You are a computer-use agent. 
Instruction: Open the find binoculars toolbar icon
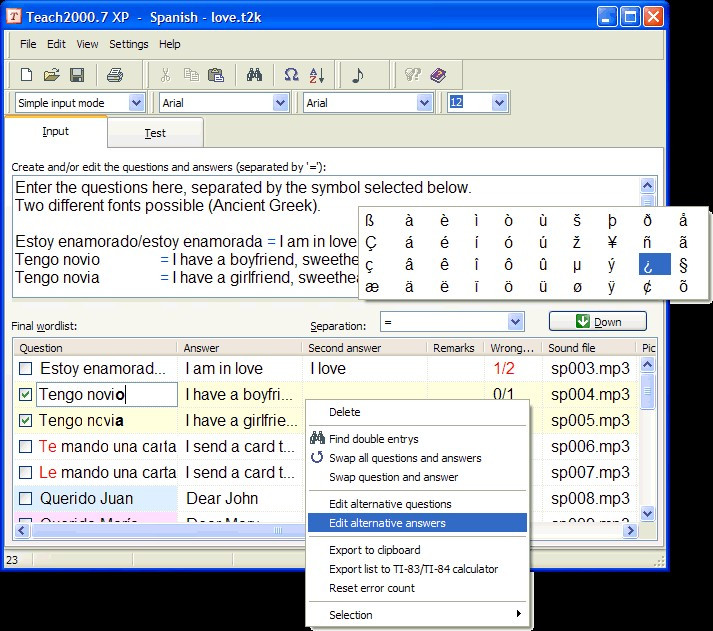(x=254, y=75)
